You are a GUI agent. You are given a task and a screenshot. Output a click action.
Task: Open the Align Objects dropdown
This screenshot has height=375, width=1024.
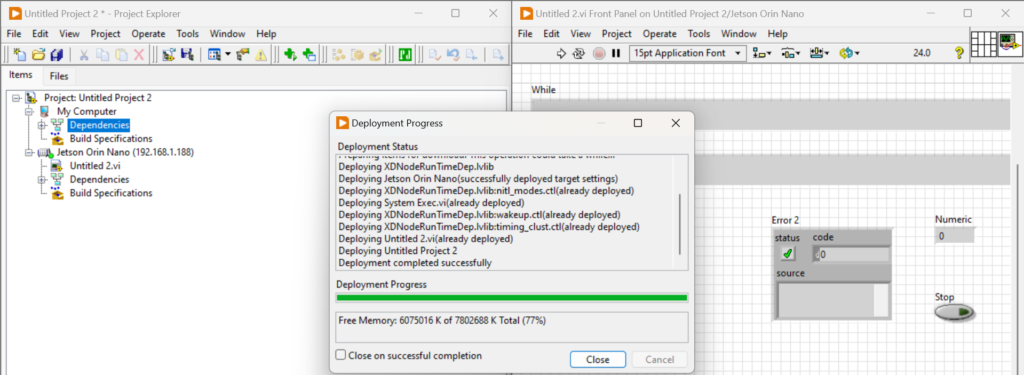pyautogui.click(x=761, y=54)
